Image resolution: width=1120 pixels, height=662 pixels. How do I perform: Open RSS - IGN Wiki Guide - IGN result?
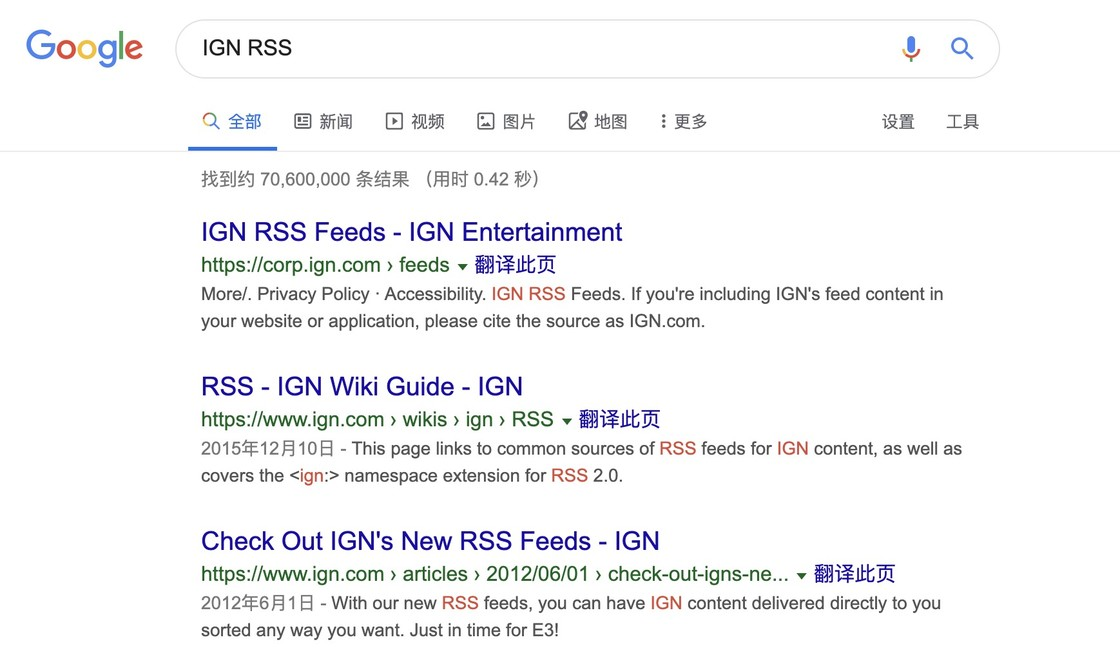pos(361,386)
